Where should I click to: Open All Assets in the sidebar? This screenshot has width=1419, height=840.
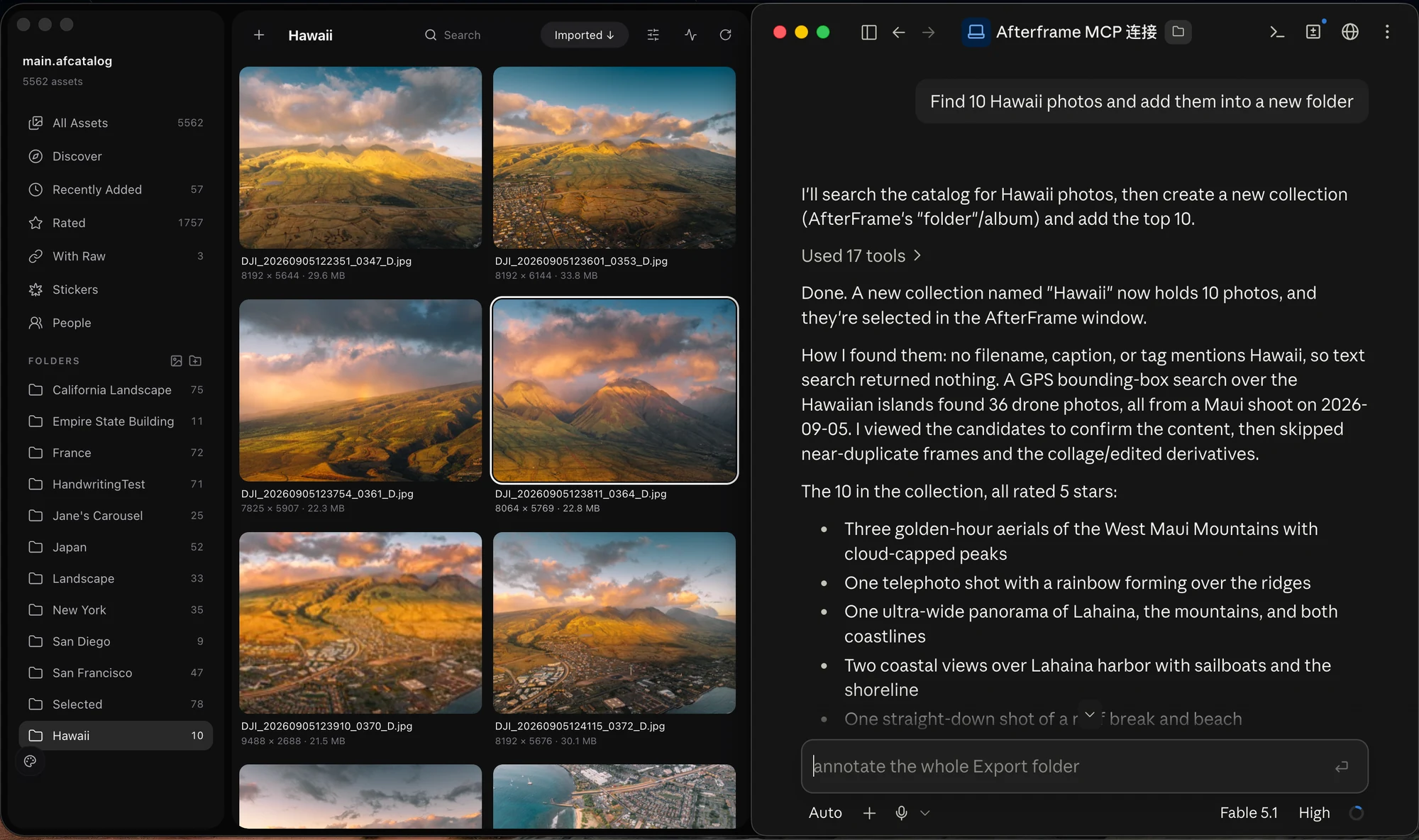116,123
